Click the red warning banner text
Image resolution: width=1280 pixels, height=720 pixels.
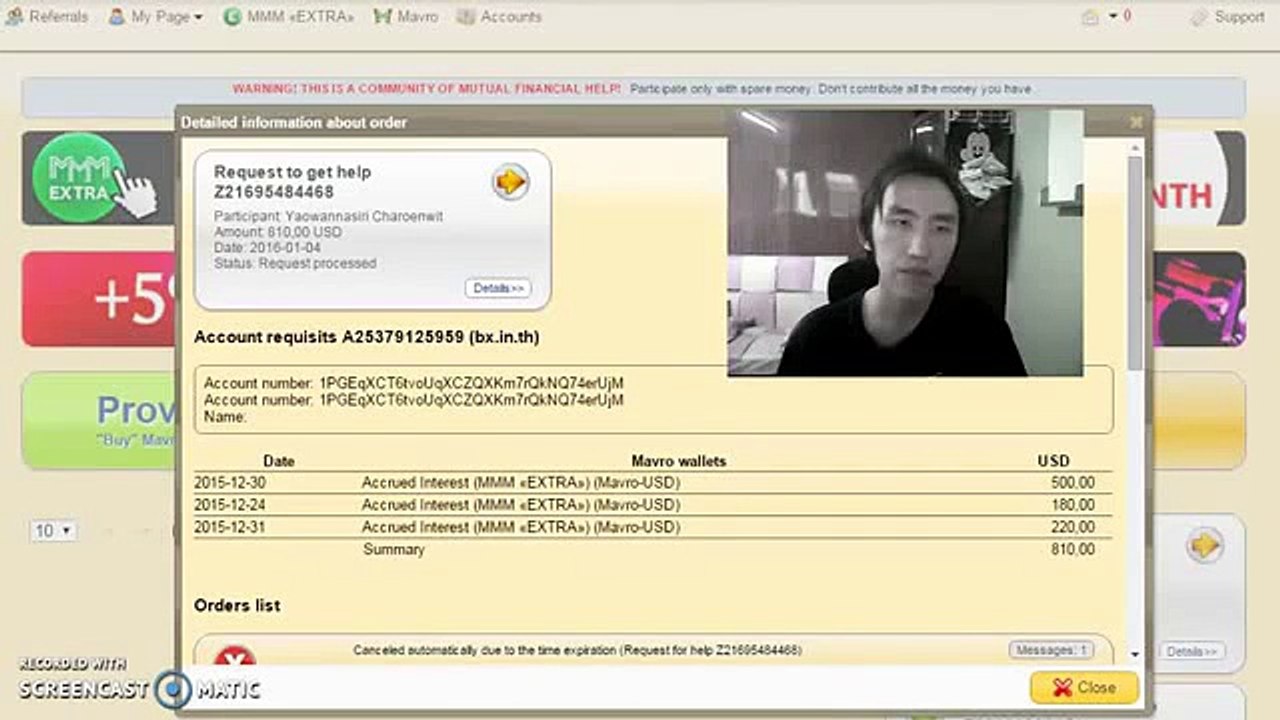pos(427,89)
